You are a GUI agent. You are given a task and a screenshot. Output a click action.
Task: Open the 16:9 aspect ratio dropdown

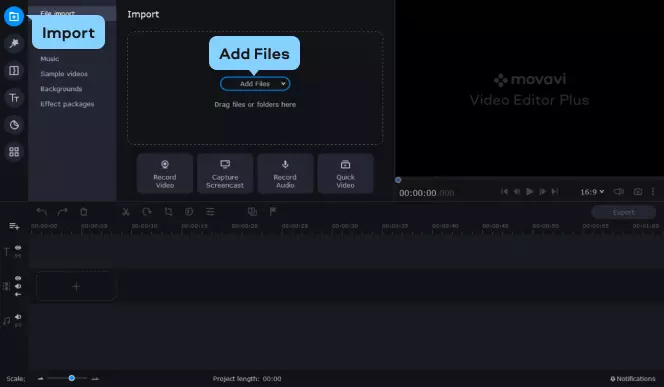point(592,192)
